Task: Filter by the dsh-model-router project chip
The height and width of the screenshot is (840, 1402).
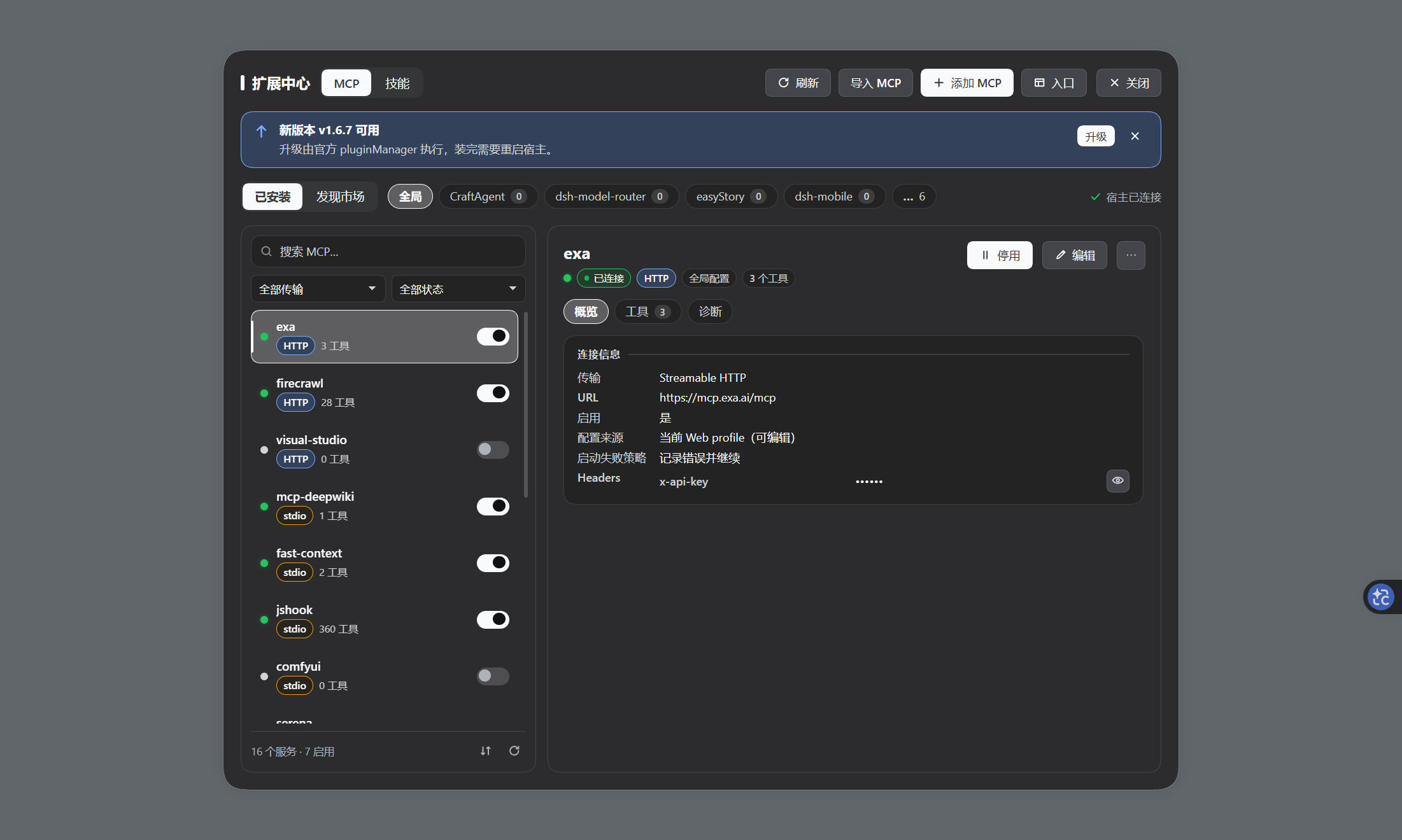Action: [611, 197]
